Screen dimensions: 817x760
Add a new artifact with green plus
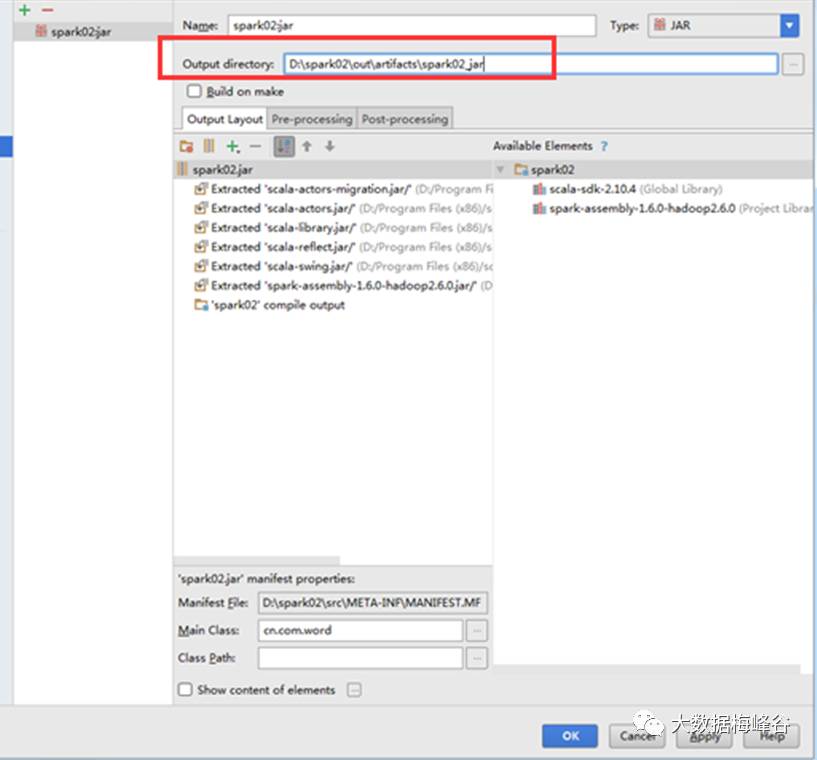coord(24,10)
